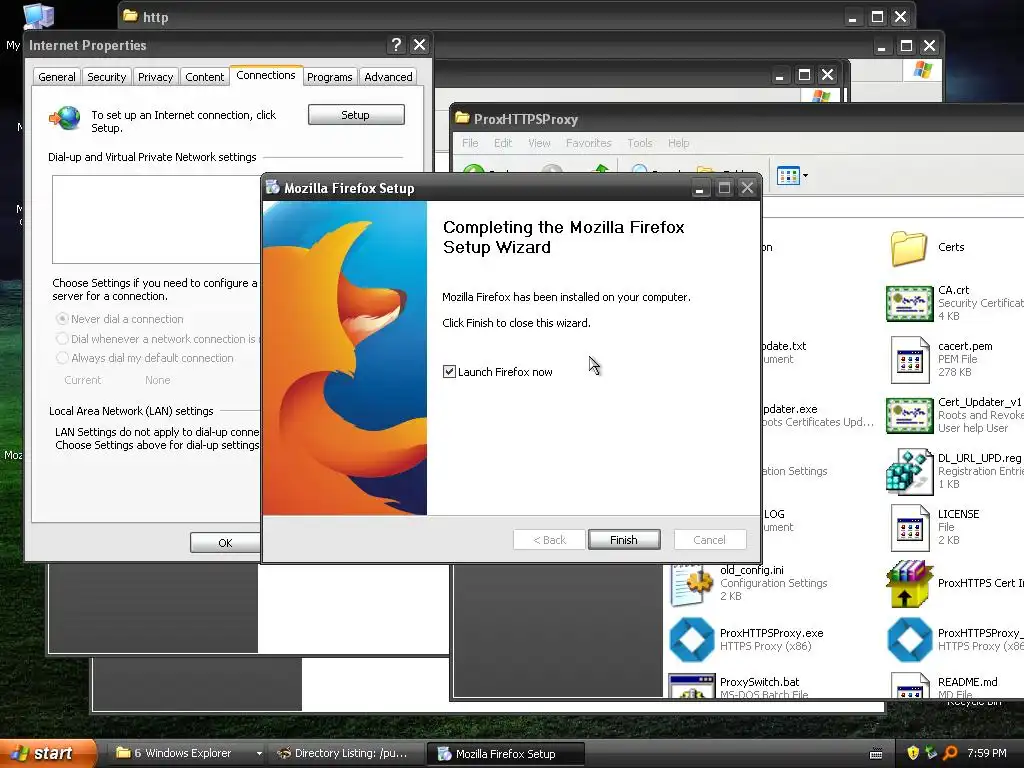This screenshot has height=768, width=1024.
Task: Select the Connections tab in Internet Properties
Action: point(266,75)
